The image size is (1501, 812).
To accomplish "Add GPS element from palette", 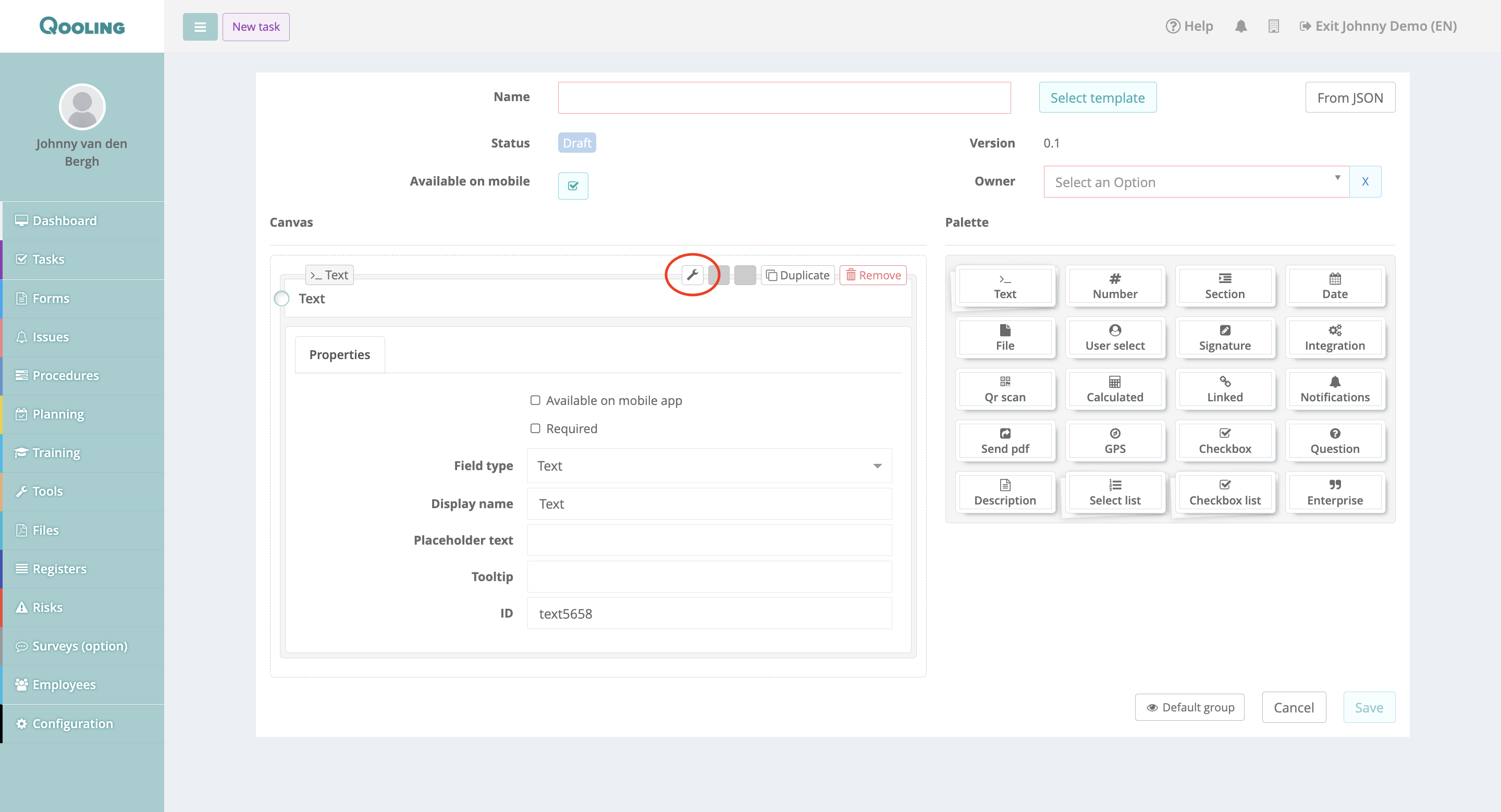I will click(1114, 441).
